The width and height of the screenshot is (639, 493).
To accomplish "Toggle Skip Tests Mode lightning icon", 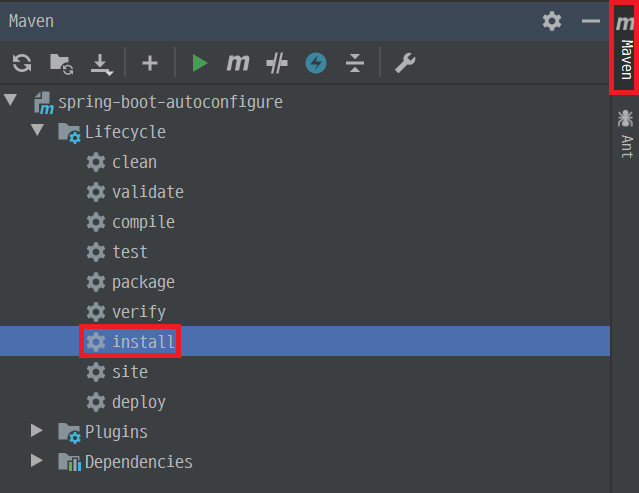I will point(316,63).
